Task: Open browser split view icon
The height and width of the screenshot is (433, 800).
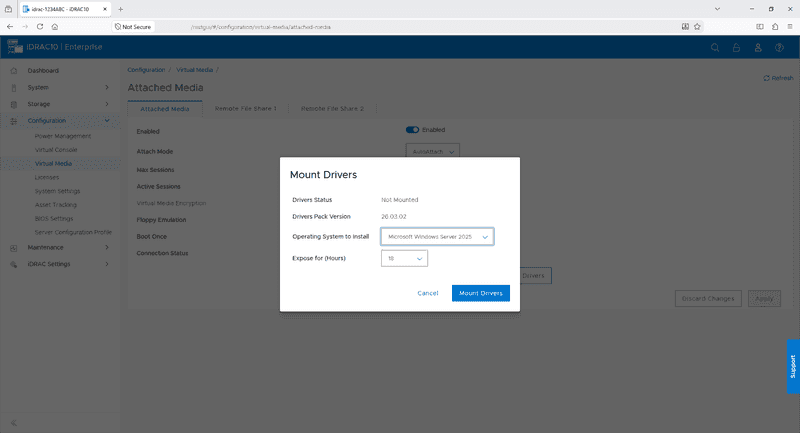Action: pyautogui.click(x=760, y=27)
